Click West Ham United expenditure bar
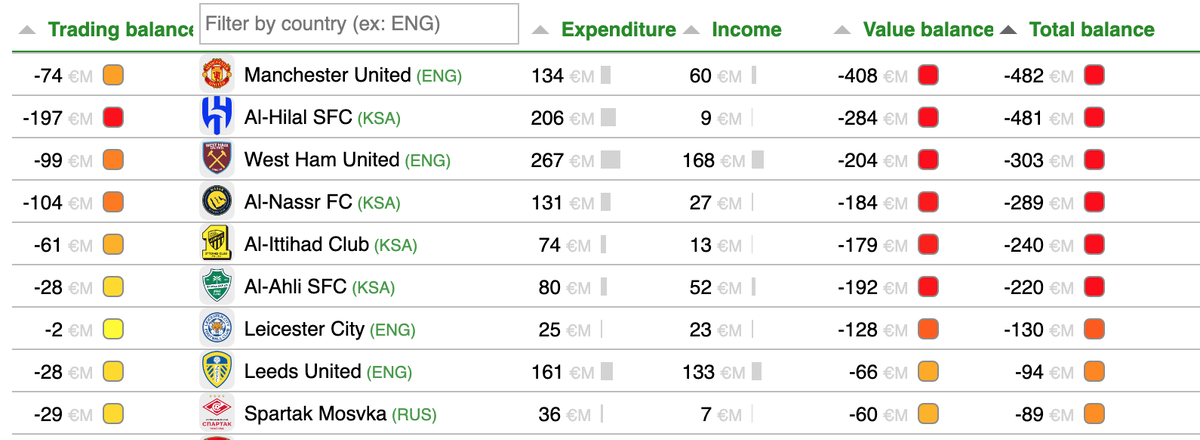The image size is (1200, 440). 610,160
